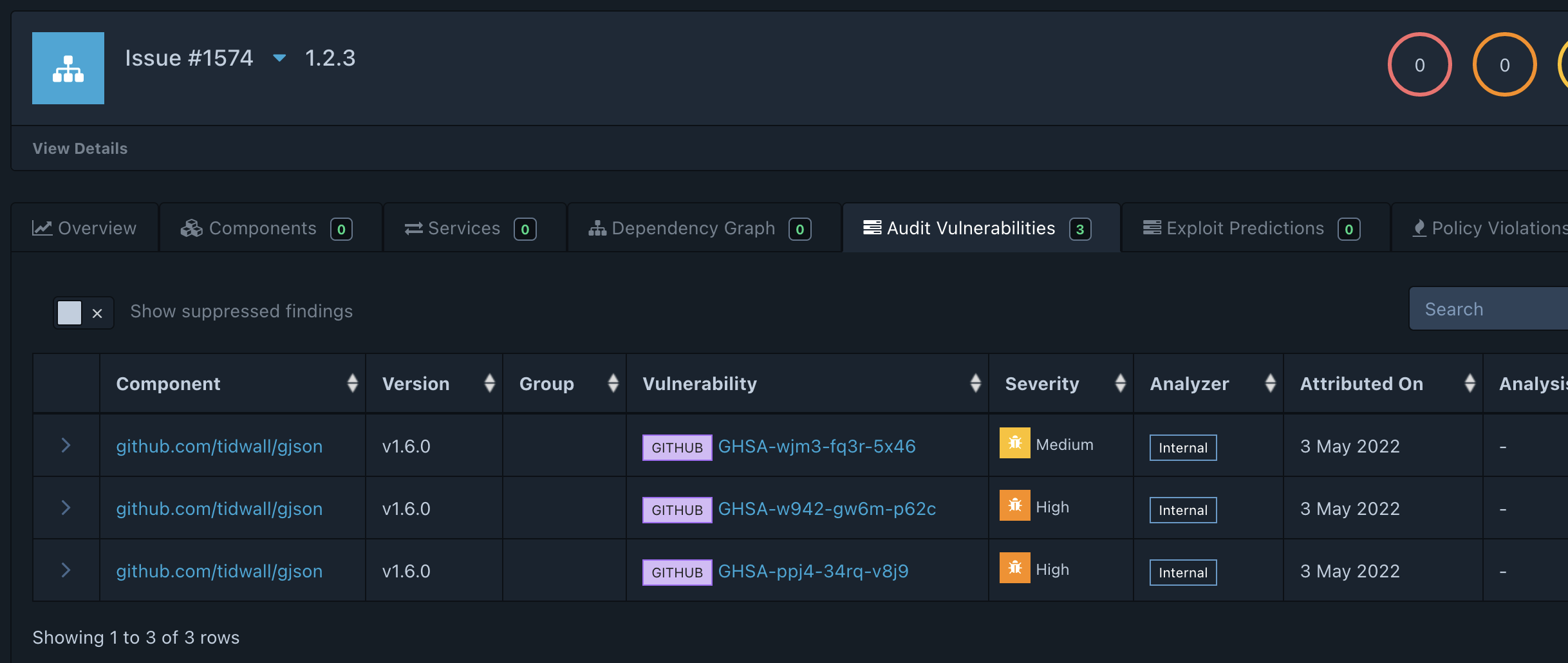Click the View Details link
This screenshot has width=1568, height=663.
[x=79, y=148]
